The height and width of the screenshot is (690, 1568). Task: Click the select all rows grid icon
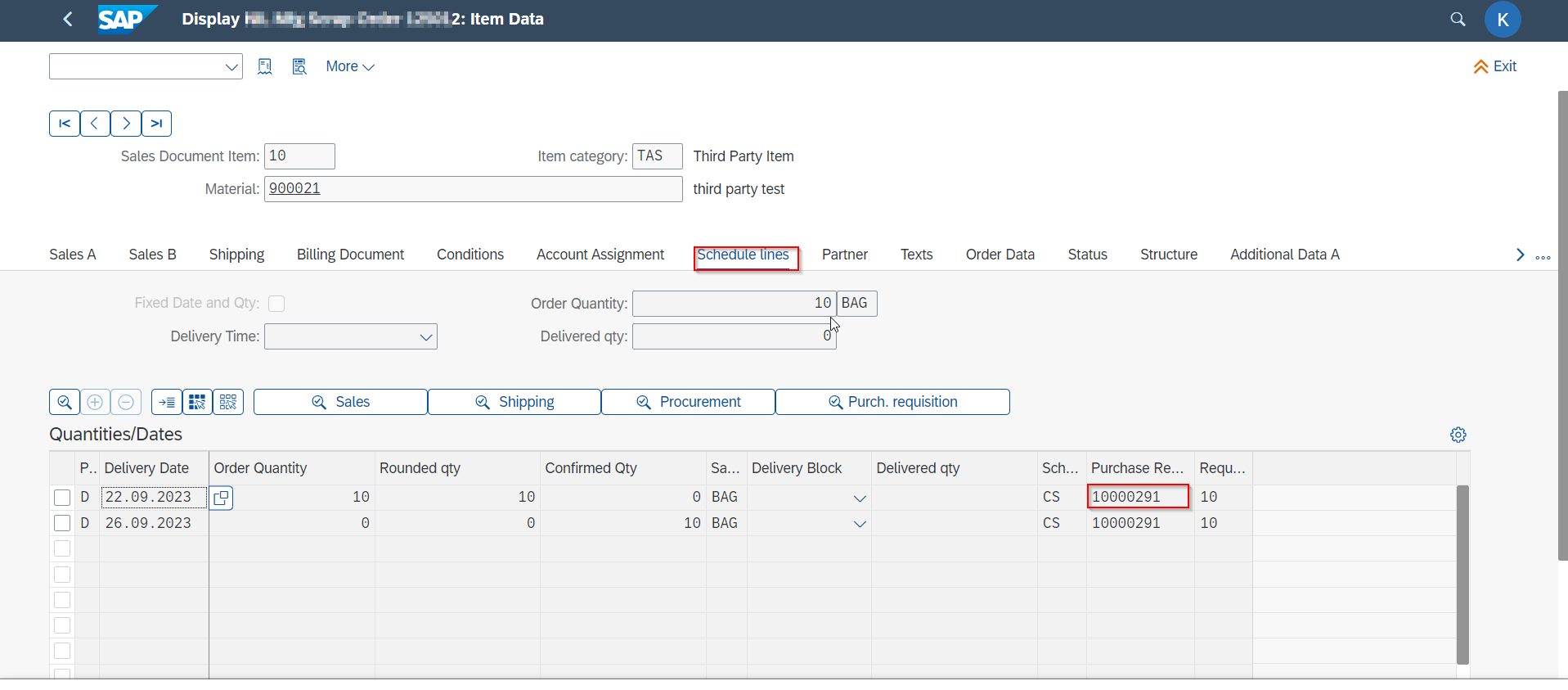point(197,402)
